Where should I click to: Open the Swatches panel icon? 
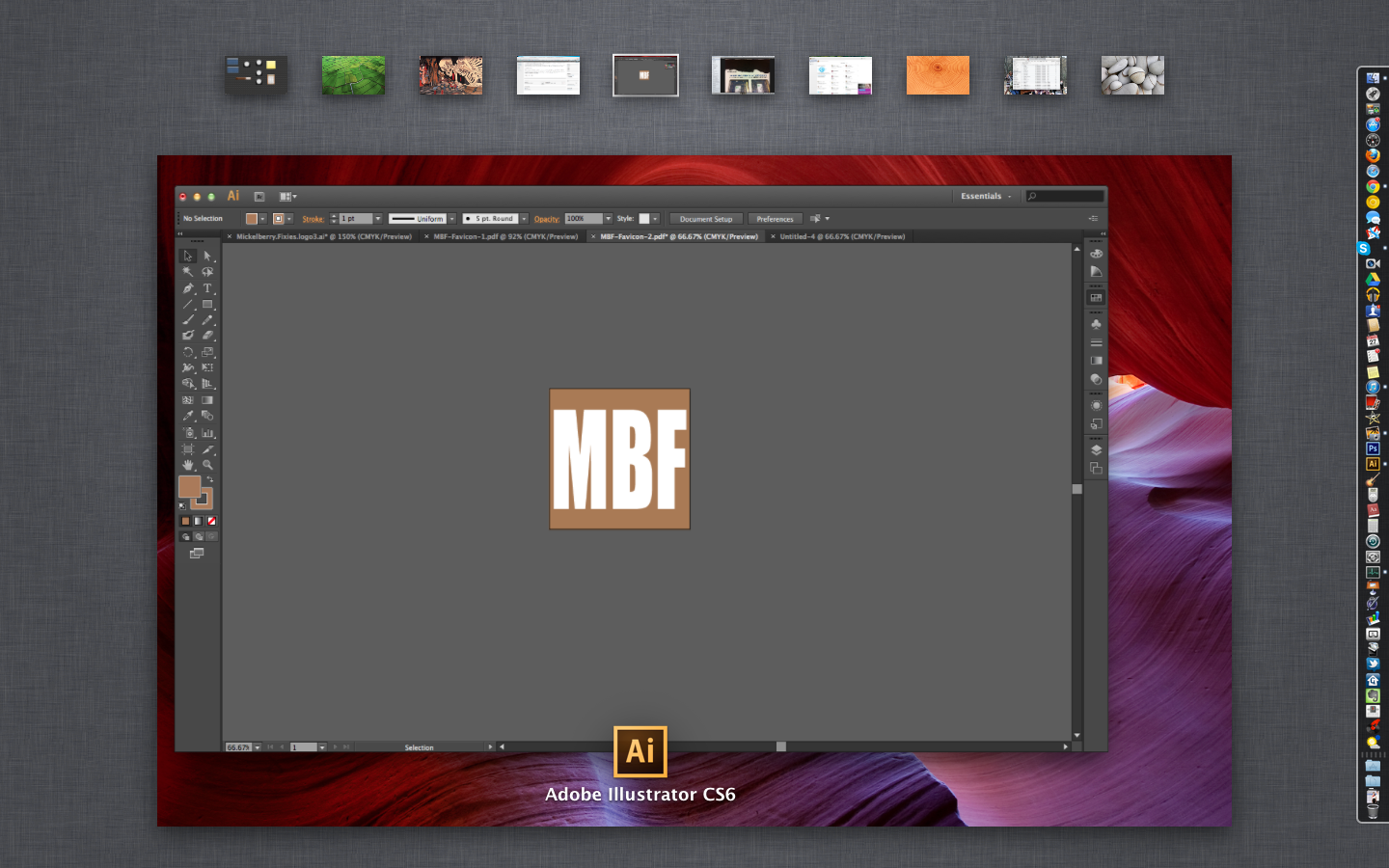pos(1096,298)
